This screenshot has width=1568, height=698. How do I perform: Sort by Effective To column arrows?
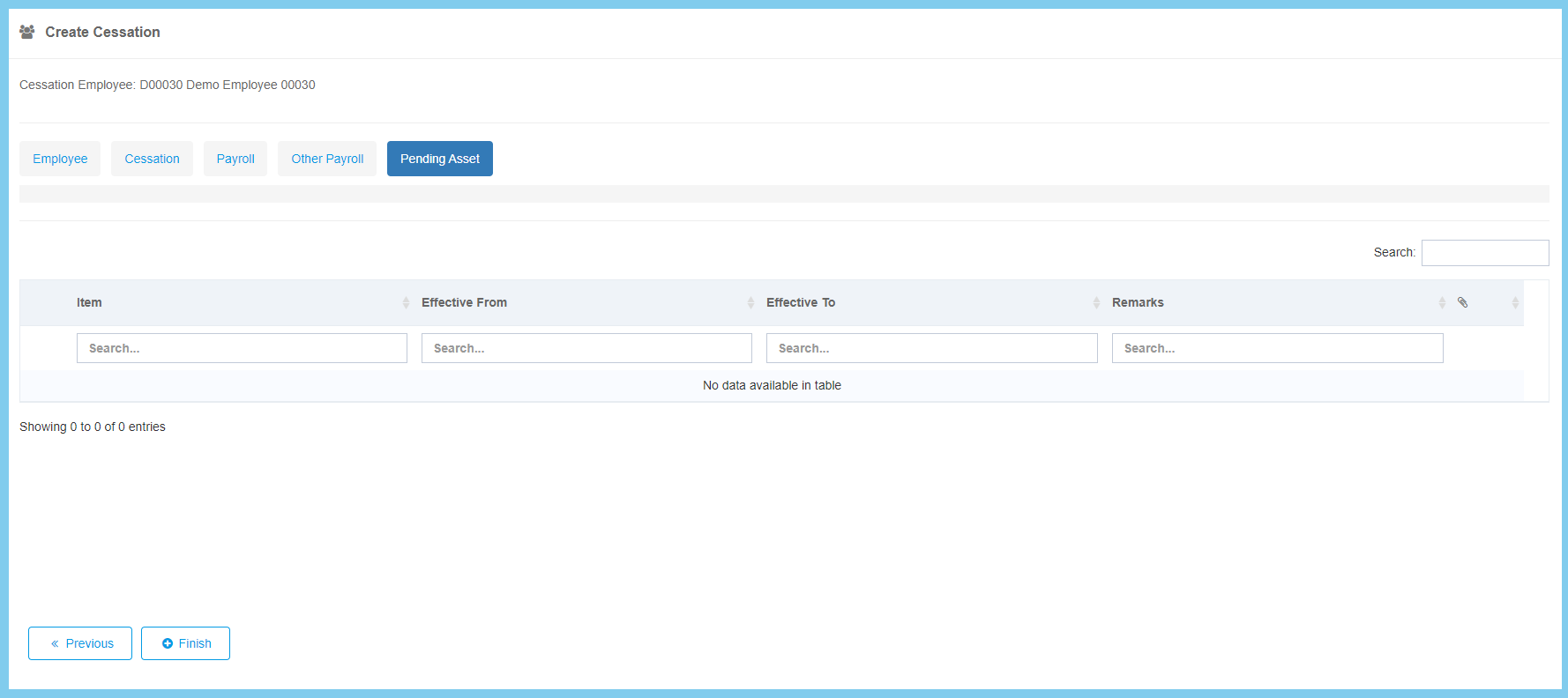[1096, 302]
